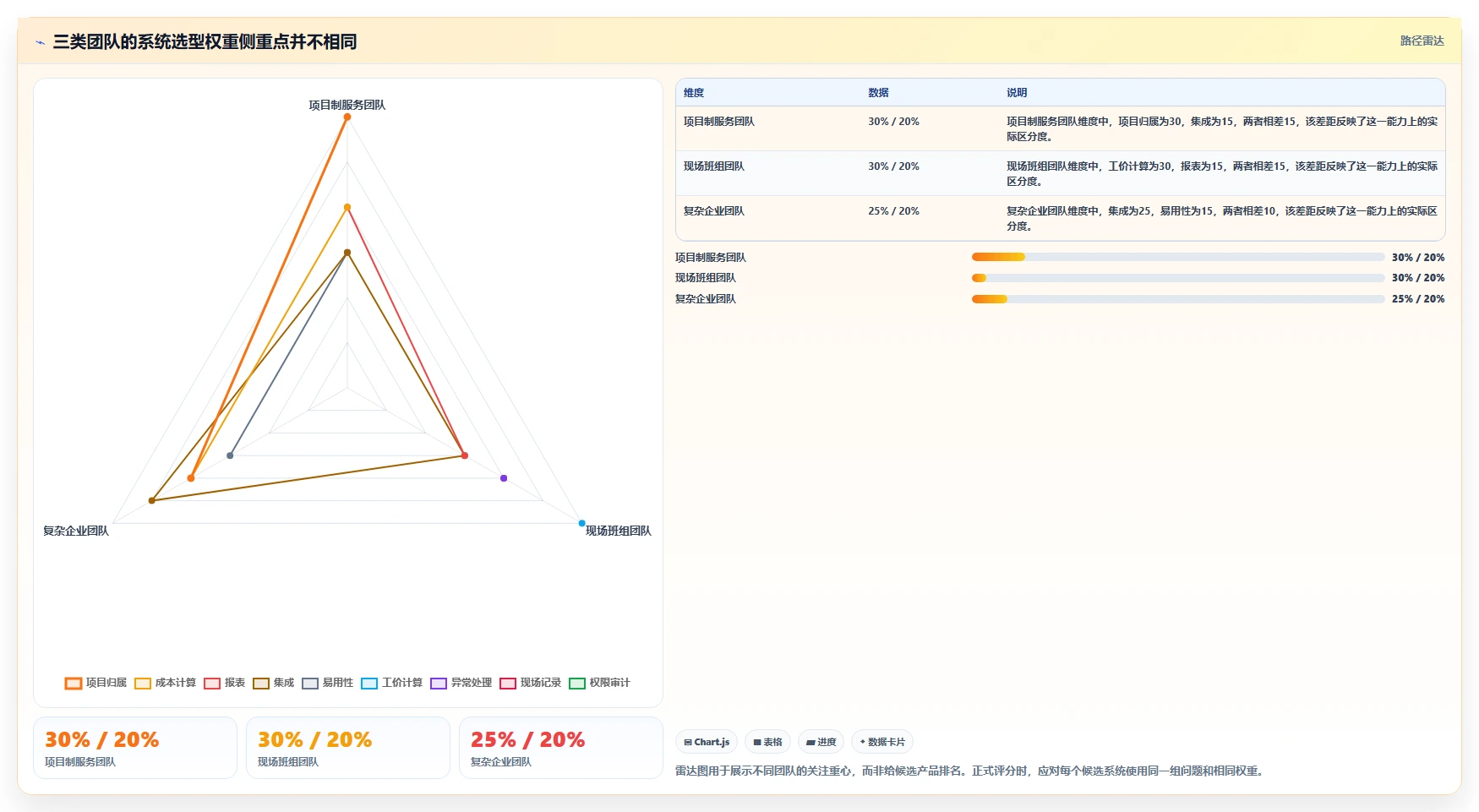The height and width of the screenshot is (812, 1479).
Task: Click the 项目制服务团队 progress bar
Action: click(1178, 257)
